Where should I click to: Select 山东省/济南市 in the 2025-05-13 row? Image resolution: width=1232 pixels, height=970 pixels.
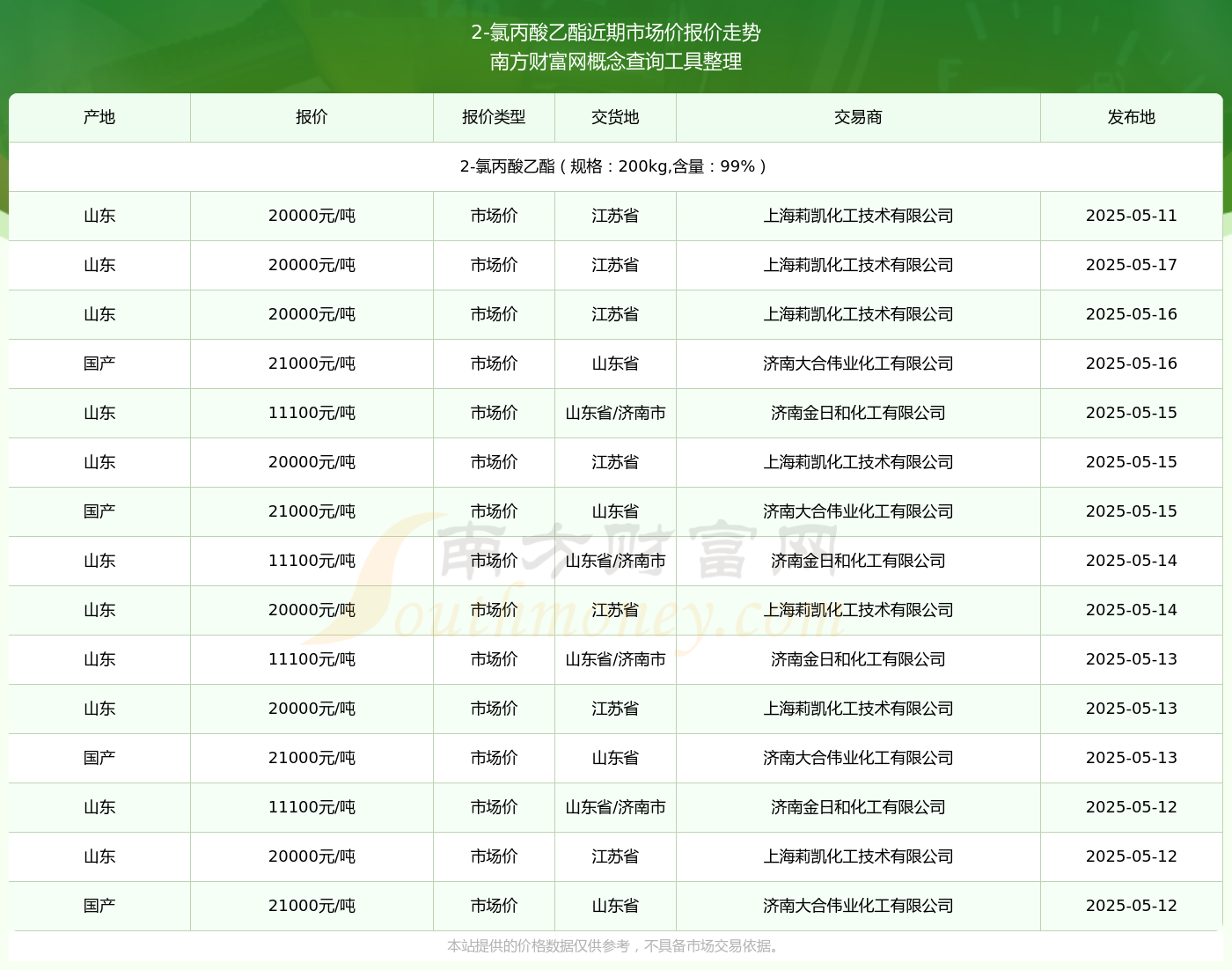[x=615, y=659]
